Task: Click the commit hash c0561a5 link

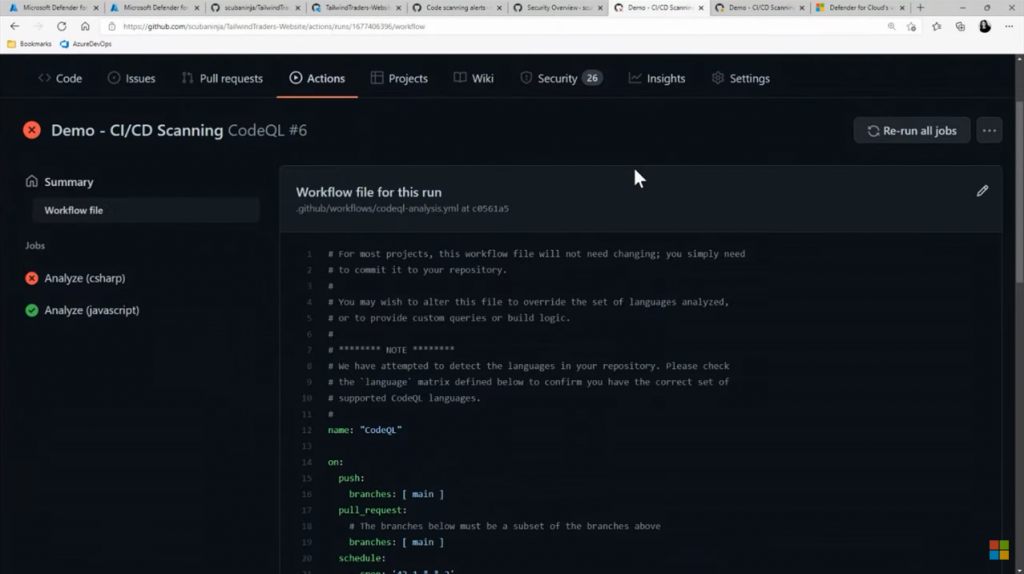Action: [x=490, y=208]
